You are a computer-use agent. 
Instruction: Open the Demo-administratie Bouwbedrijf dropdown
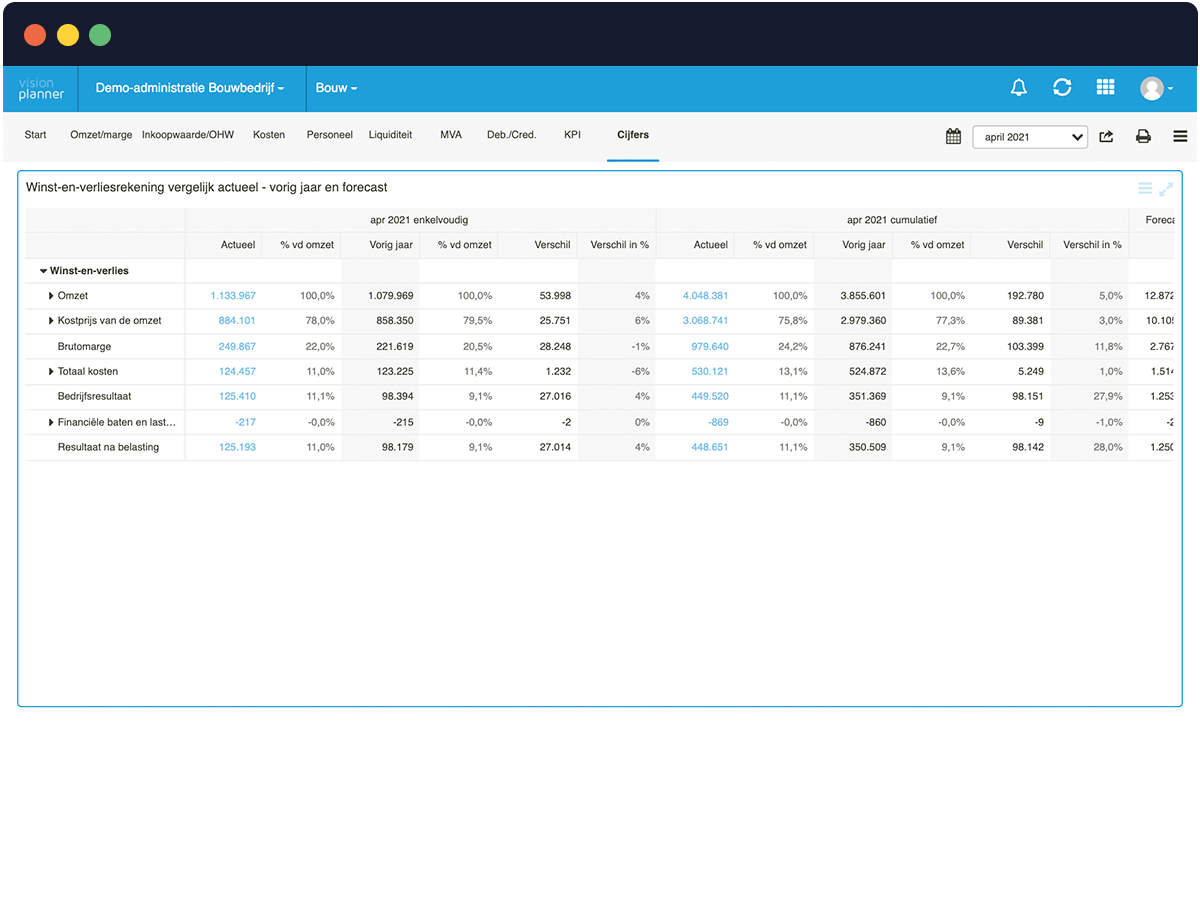[x=190, y=88]
